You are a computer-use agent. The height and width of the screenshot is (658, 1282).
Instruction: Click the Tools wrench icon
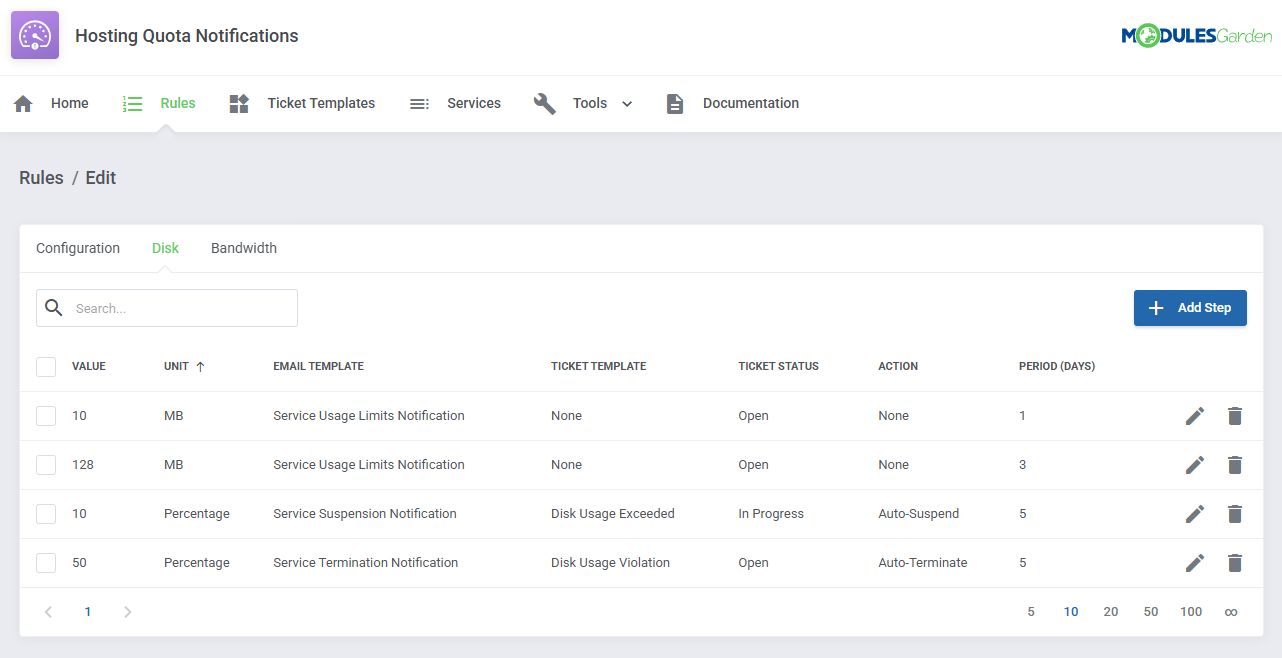(544, 102)
